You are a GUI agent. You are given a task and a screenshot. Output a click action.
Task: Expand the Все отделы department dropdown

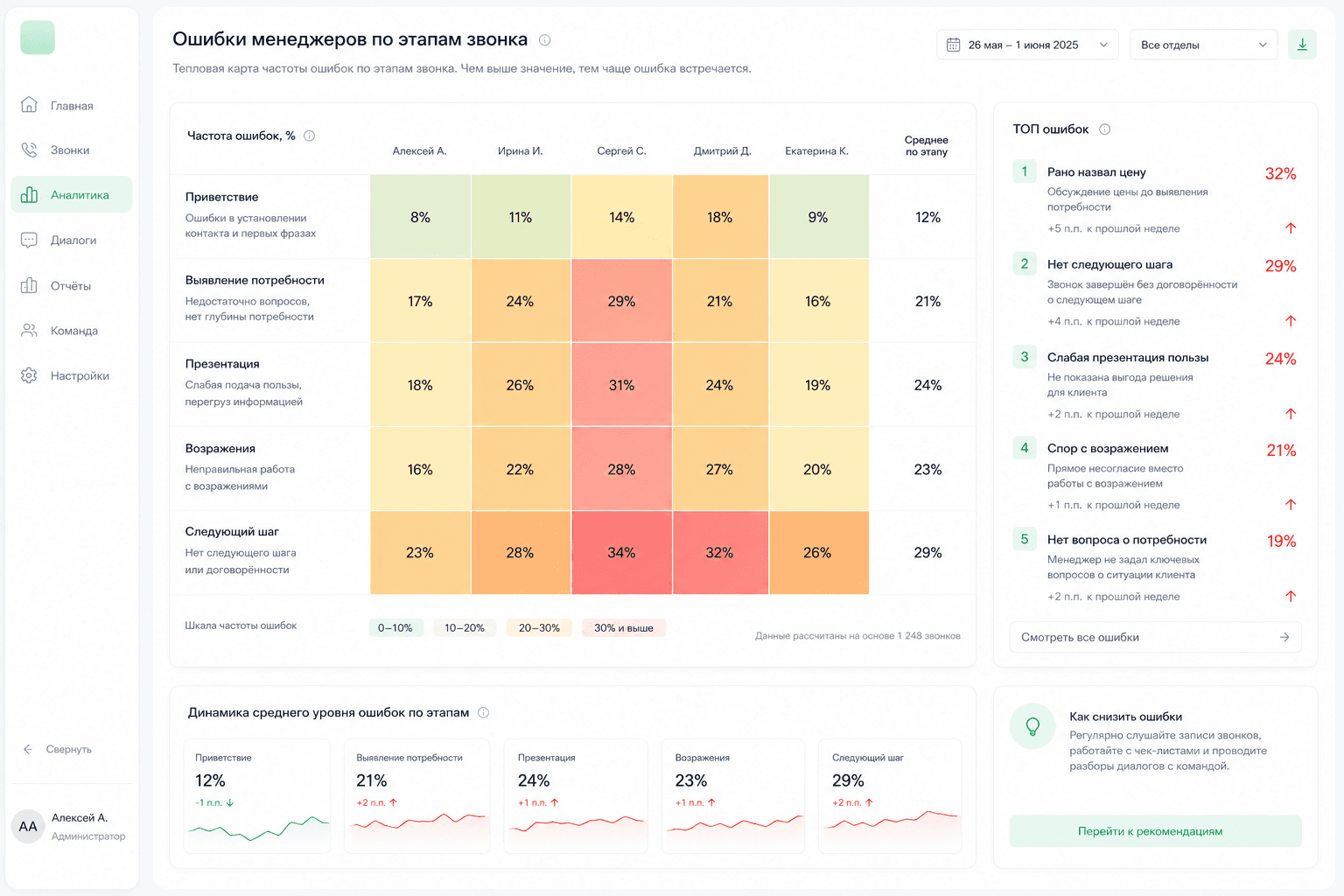click(x=1203, y=45)
